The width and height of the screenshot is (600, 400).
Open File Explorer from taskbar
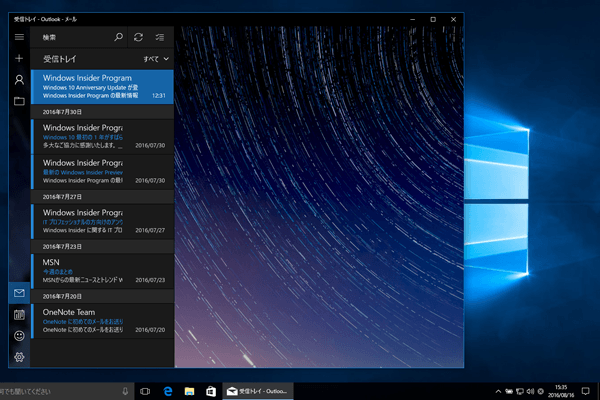pyautogui.click(x=189, y=391)
